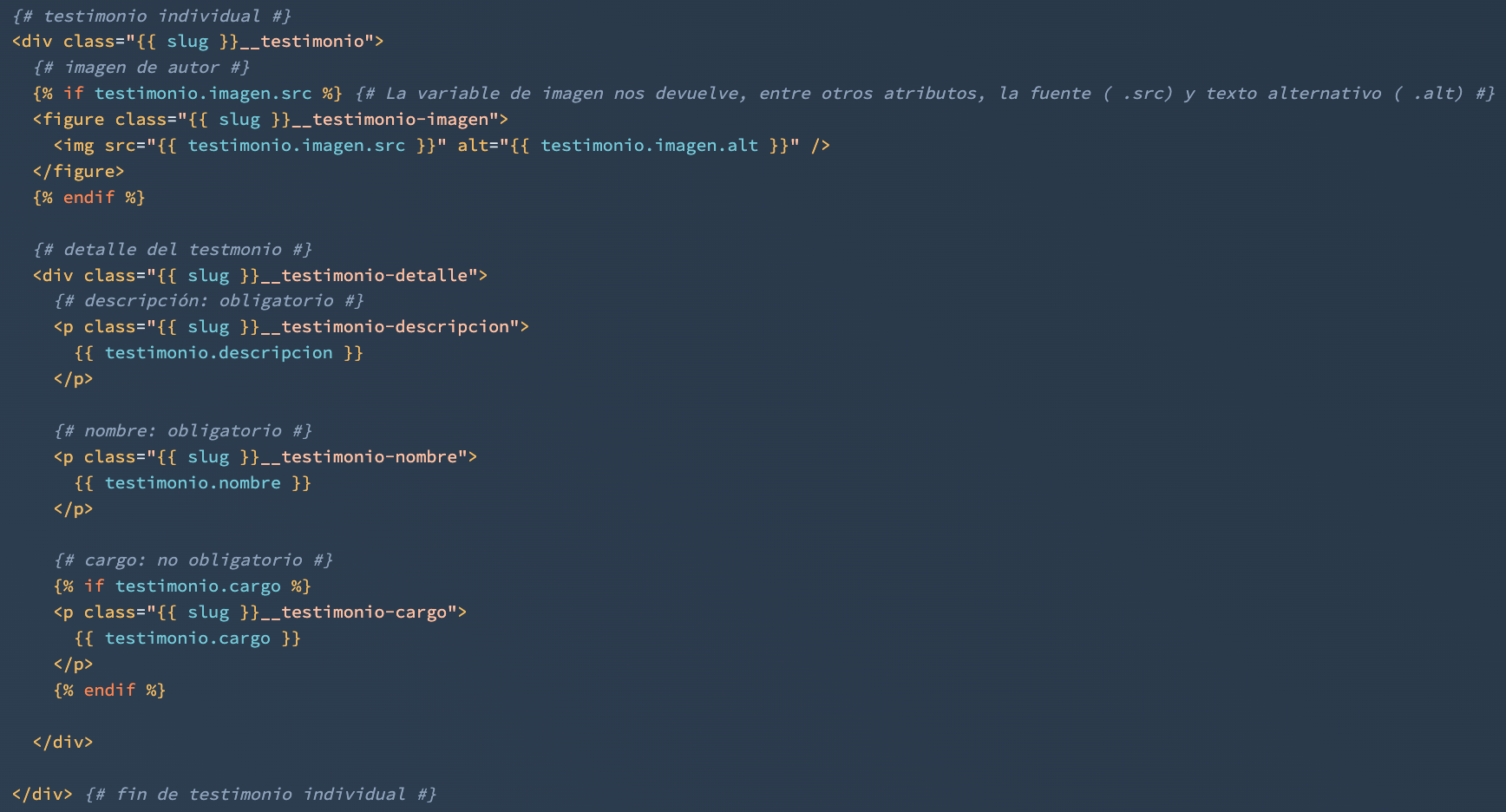The width and height of the screenshot is (1506, 812).
Task: Click the 'testimonio individual' comment on first line
Action: [x=152, y=16]
